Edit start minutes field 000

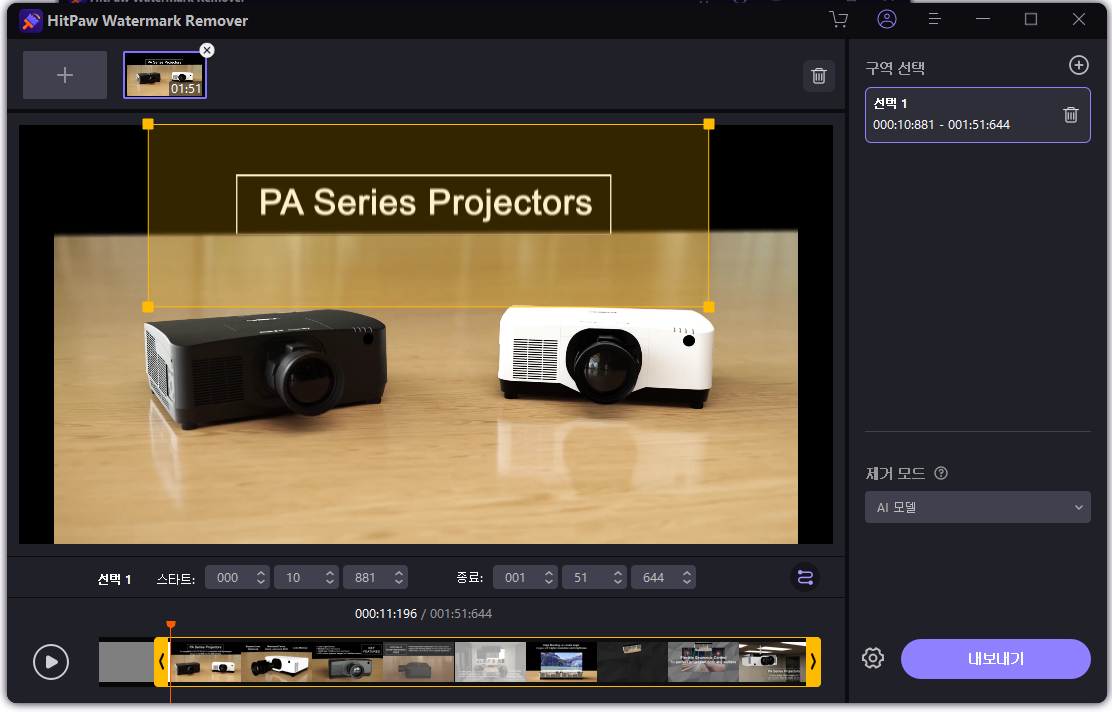click(228, 577)
